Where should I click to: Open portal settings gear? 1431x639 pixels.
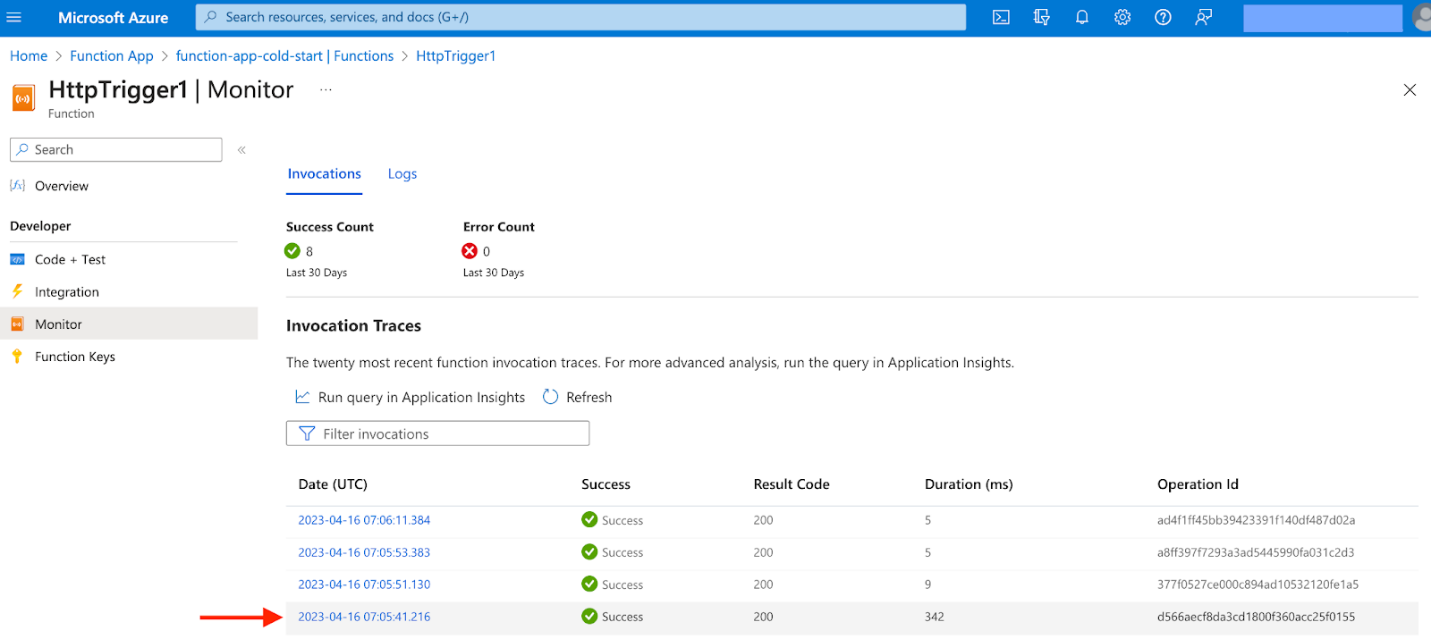pos(1122,17)
